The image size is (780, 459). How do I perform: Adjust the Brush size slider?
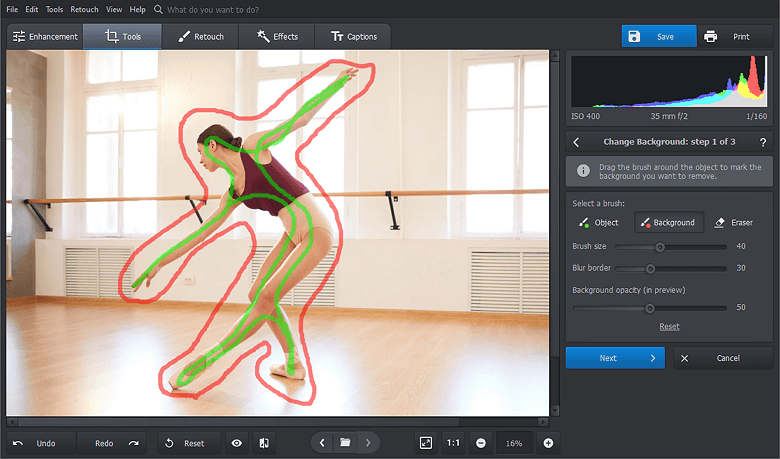[x=671, y=247]
